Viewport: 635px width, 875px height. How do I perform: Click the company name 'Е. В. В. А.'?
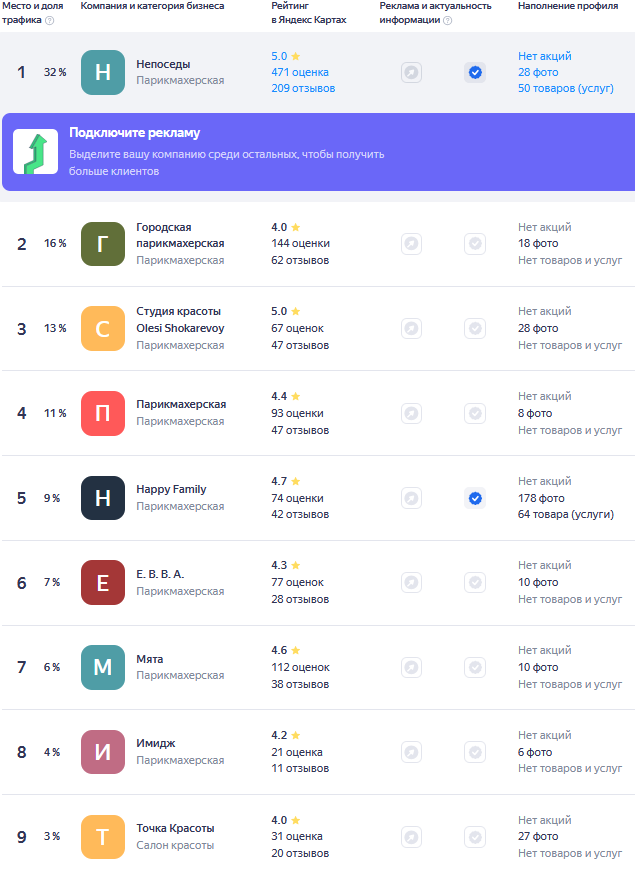click(160, 574)
